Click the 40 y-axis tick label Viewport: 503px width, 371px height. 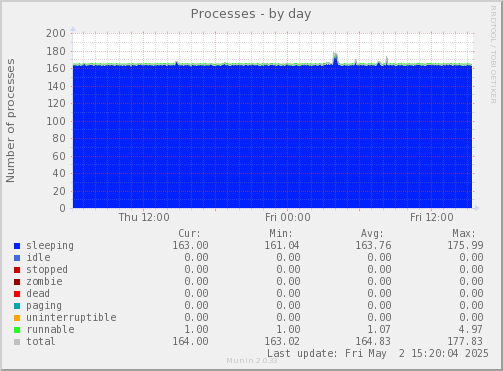click(x=59, y=173)
